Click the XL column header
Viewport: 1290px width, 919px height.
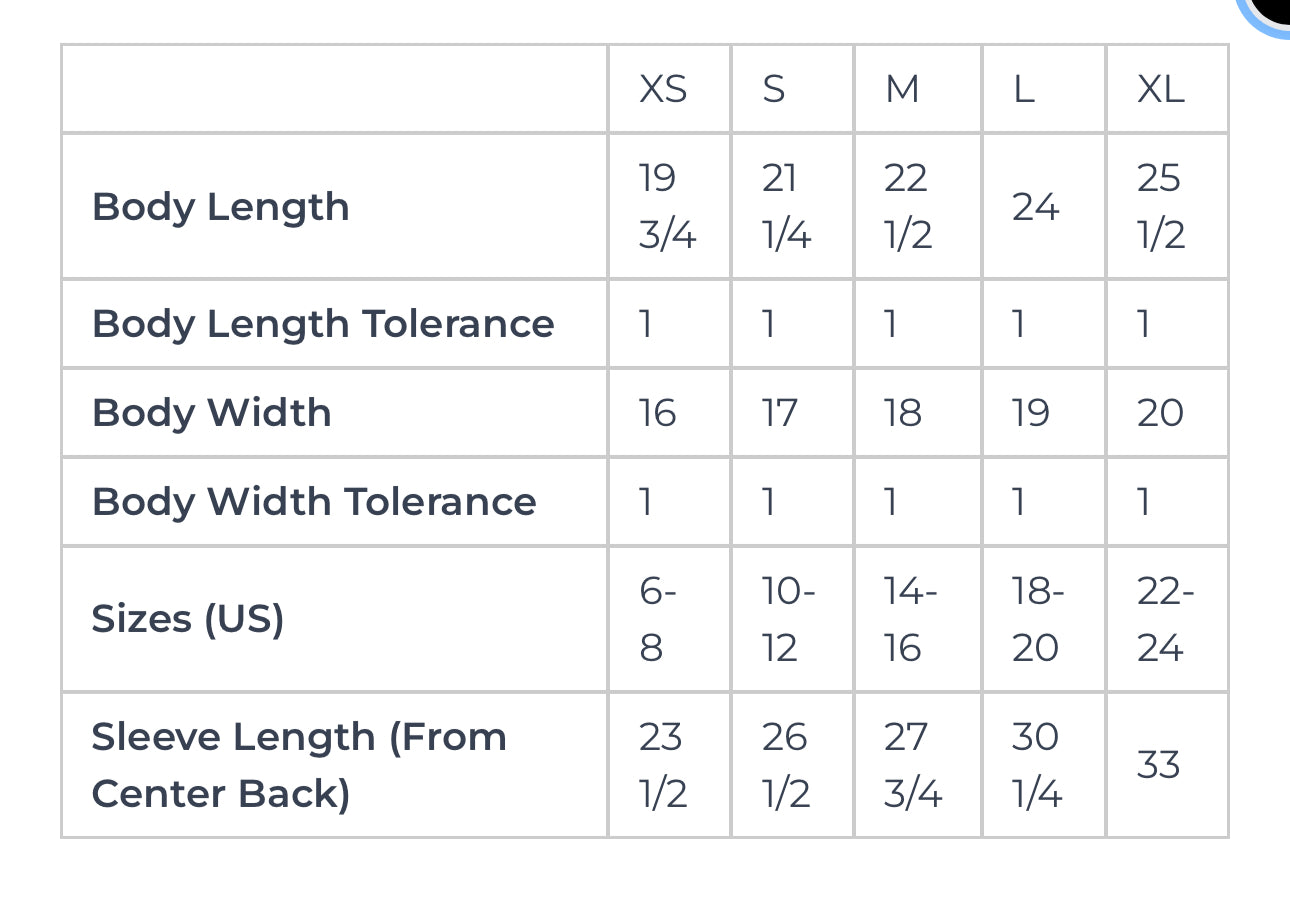tap(1160, 90)
